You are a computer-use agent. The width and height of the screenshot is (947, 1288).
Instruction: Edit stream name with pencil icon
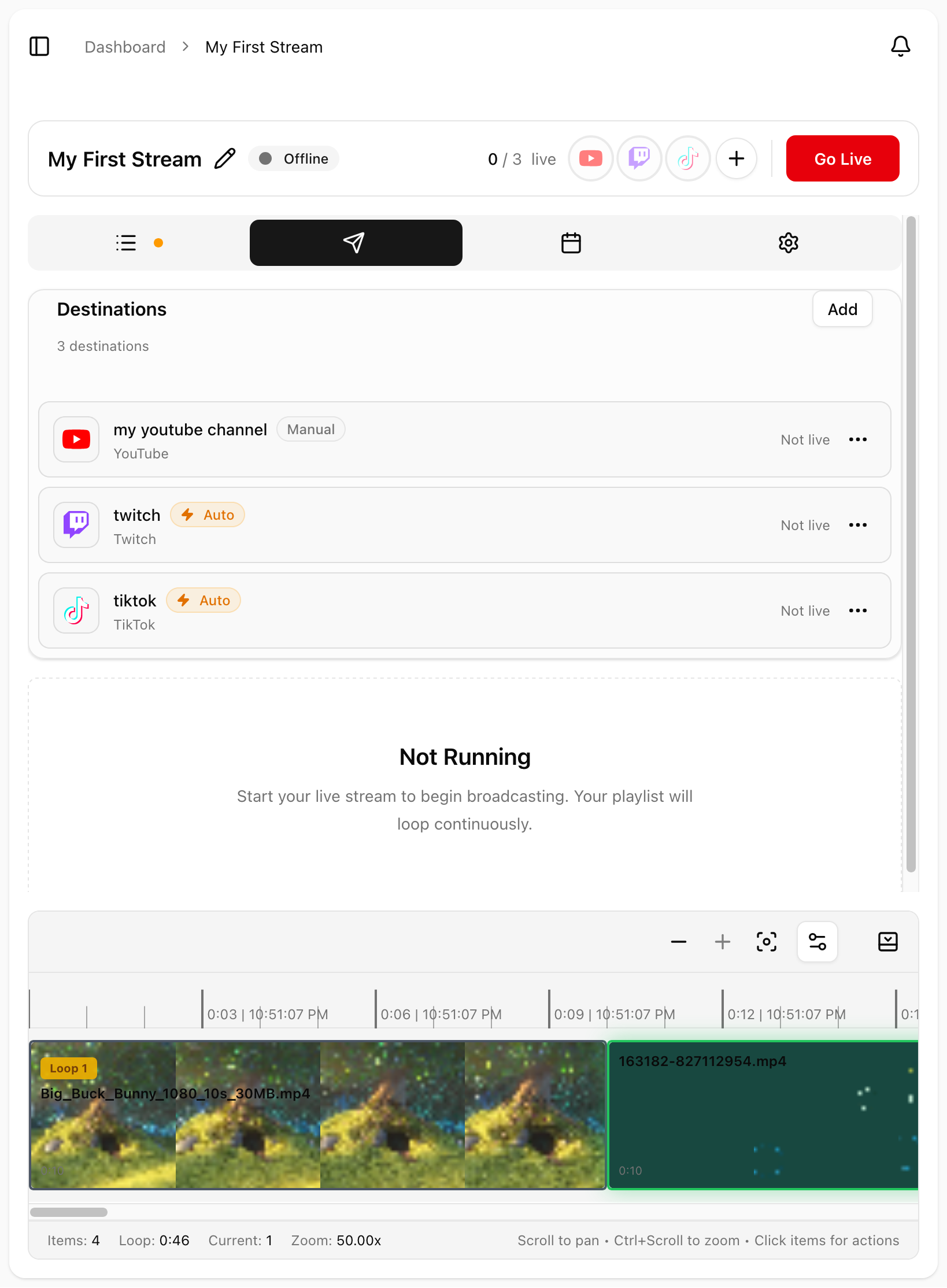click(x=225, y=158)
